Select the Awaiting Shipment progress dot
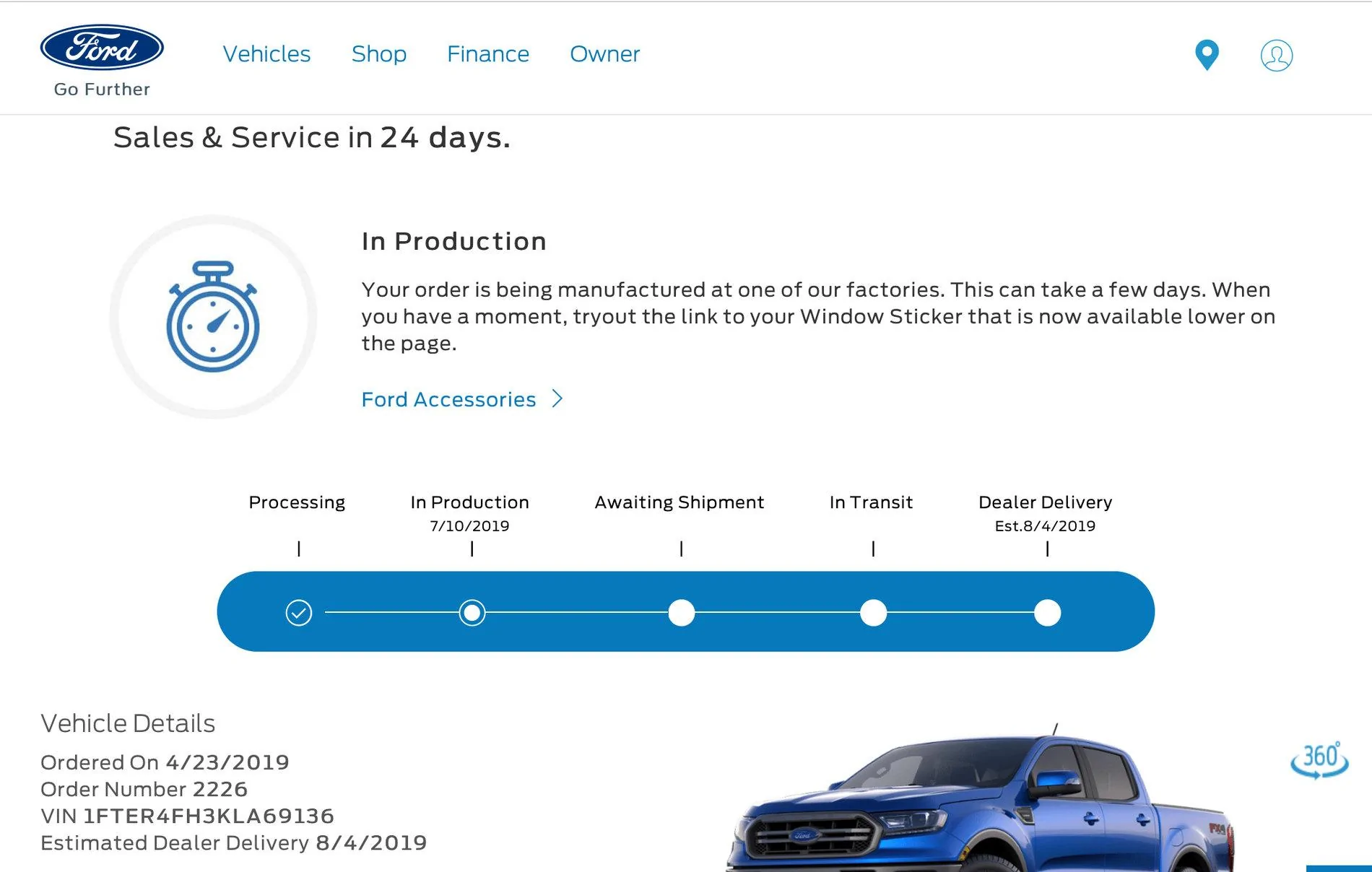 coord(681,613)
